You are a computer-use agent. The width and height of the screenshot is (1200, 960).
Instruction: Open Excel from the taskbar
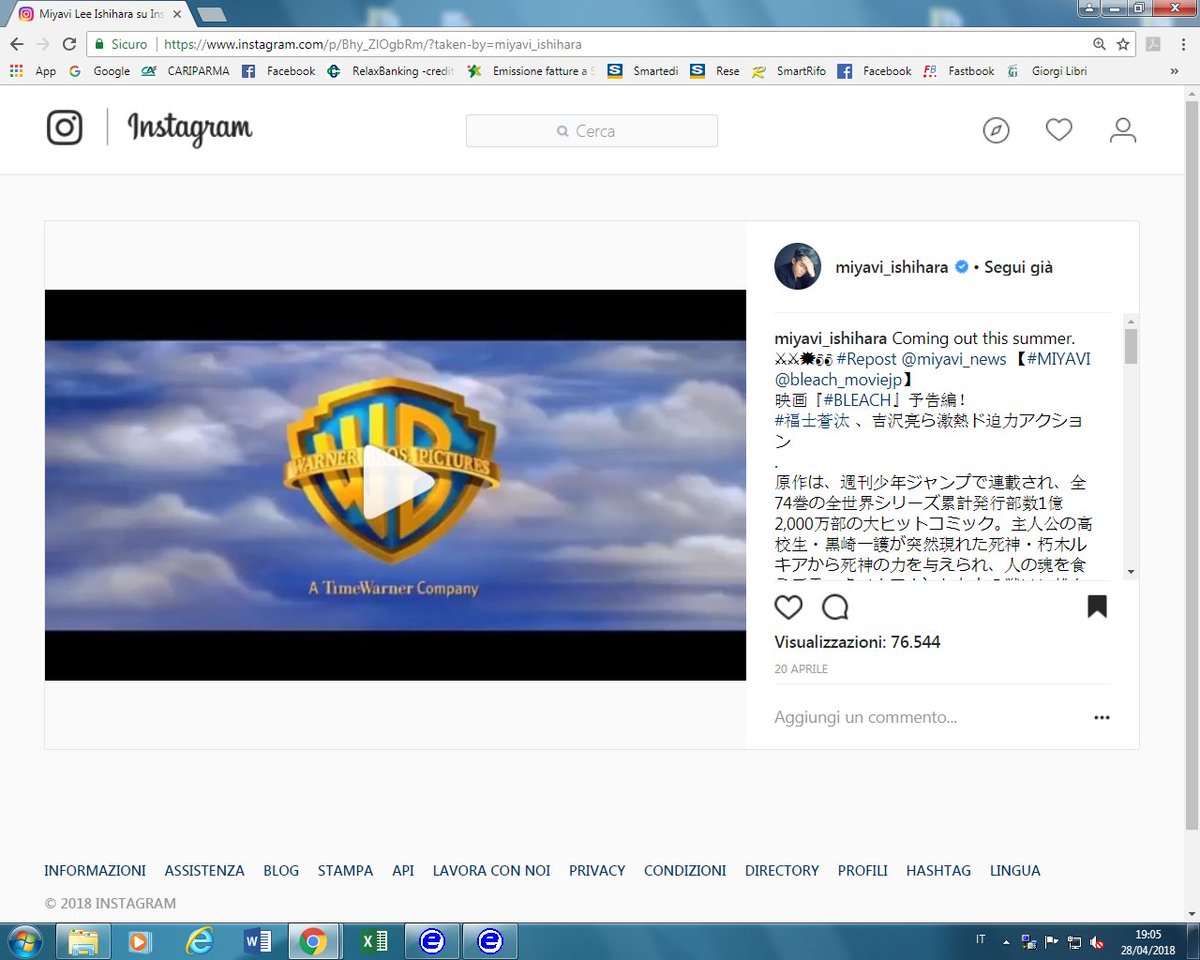click(374, 941)
